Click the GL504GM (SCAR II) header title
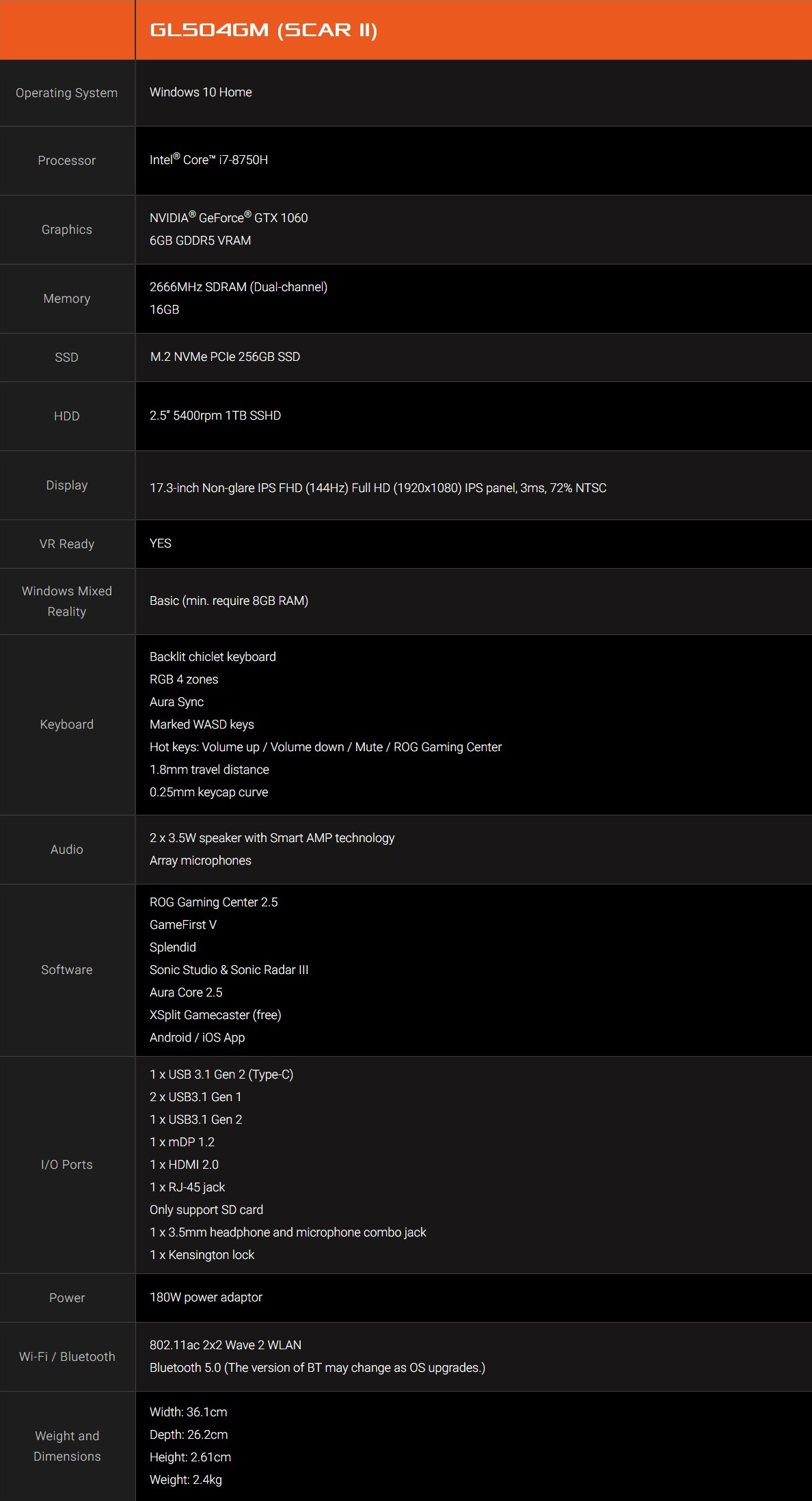Viewport: 812px width, 1501px height. tap(263, 30)
